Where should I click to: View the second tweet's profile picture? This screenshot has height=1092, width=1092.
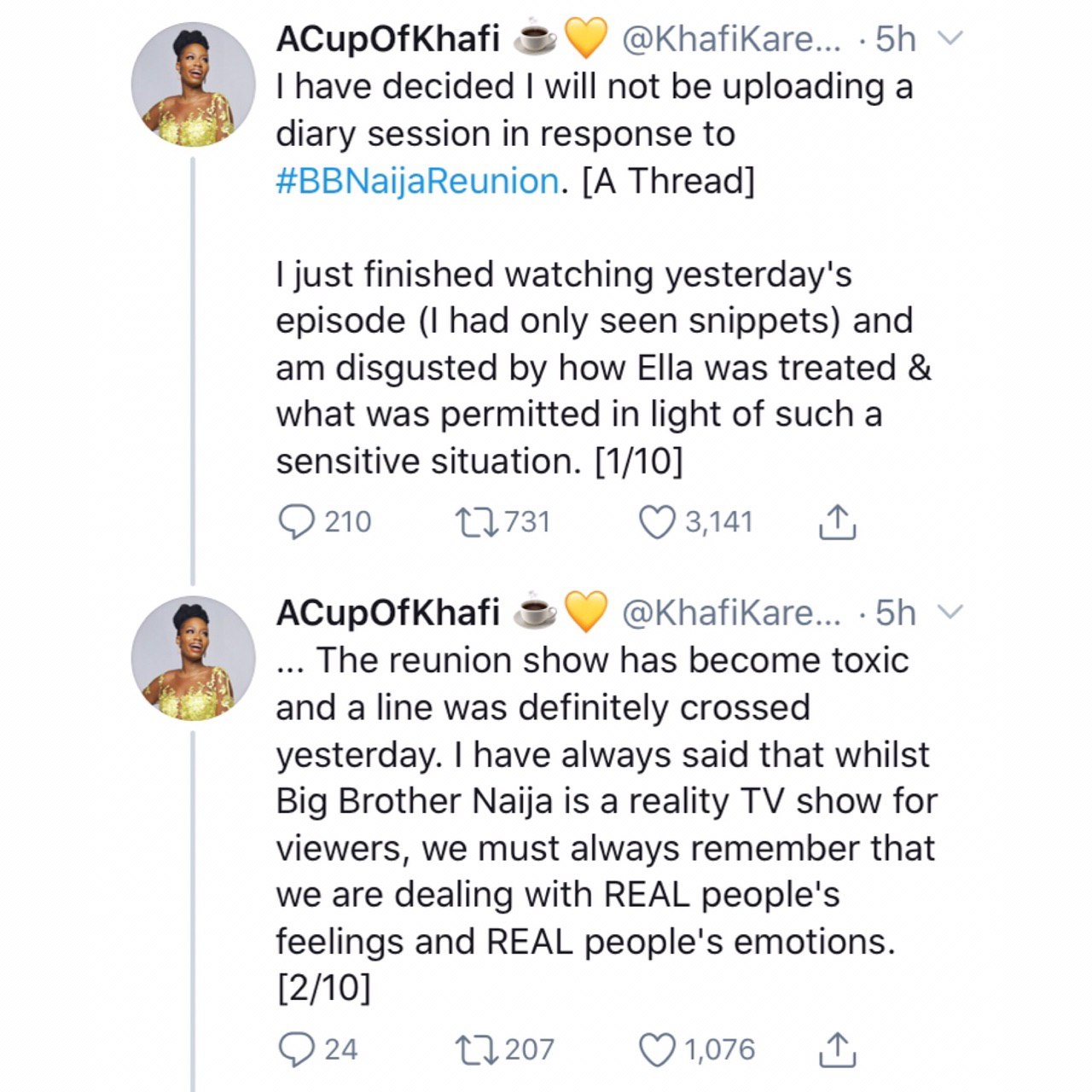point(194,659)
